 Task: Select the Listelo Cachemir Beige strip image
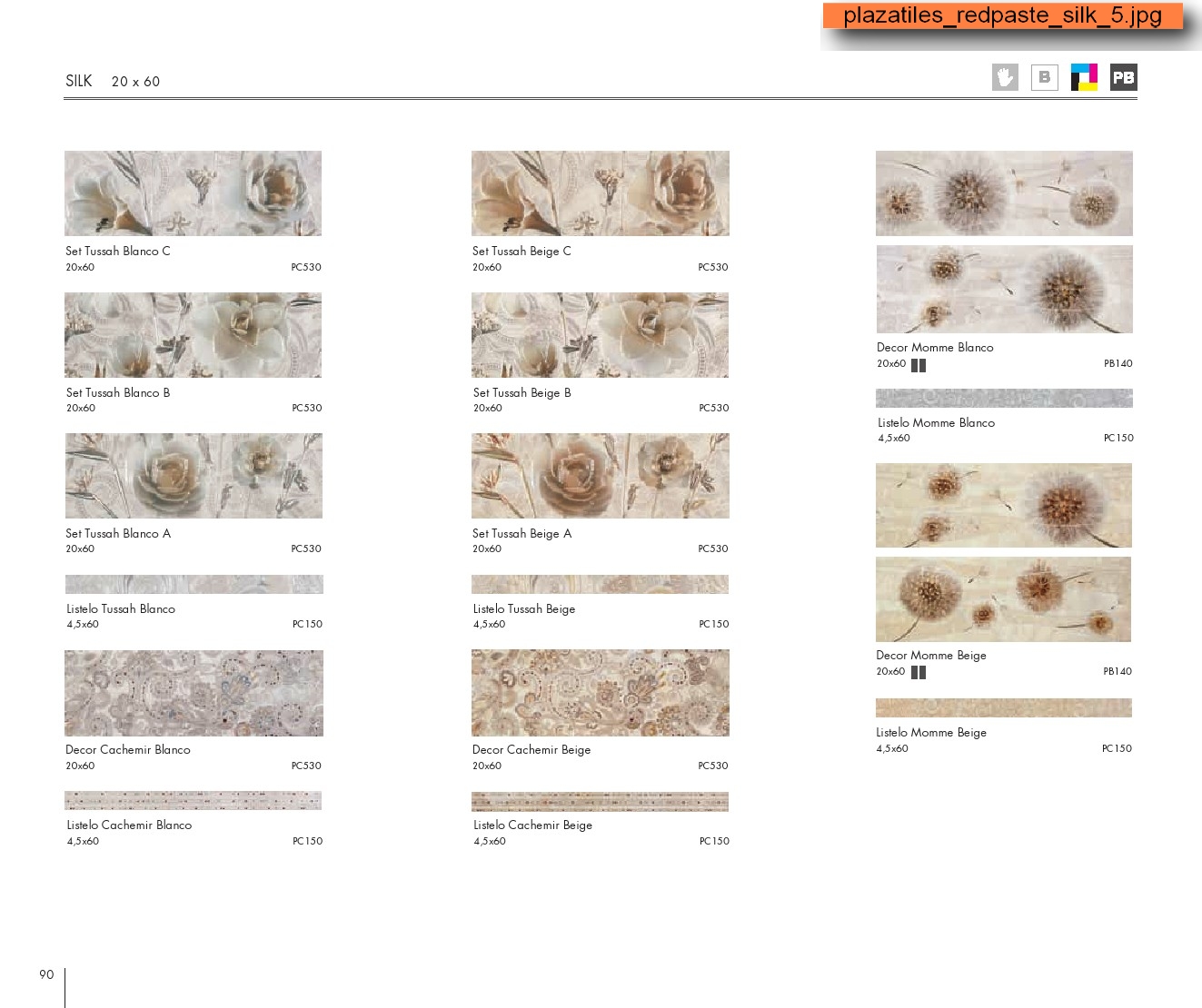click(x=601, y=801)
